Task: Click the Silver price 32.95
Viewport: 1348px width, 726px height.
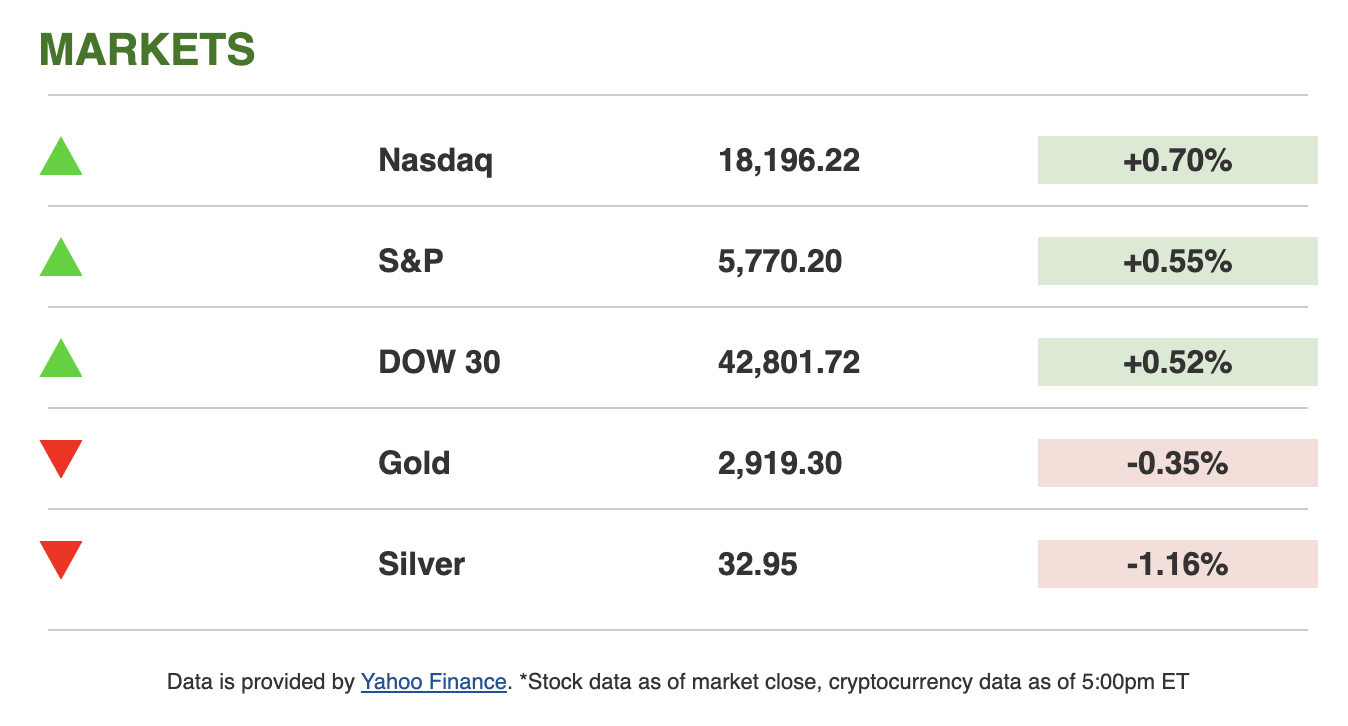Action: tap(758, 564)
